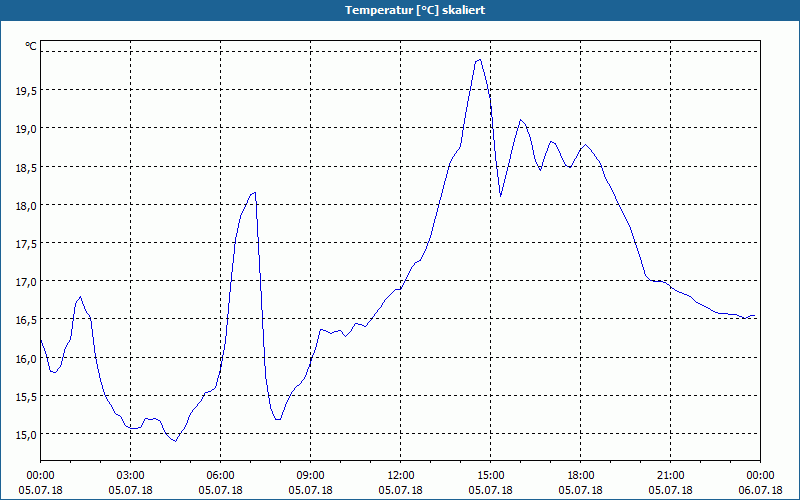Click the °C unit label on the axis
The image size is (800, 500).
point(31,46)
